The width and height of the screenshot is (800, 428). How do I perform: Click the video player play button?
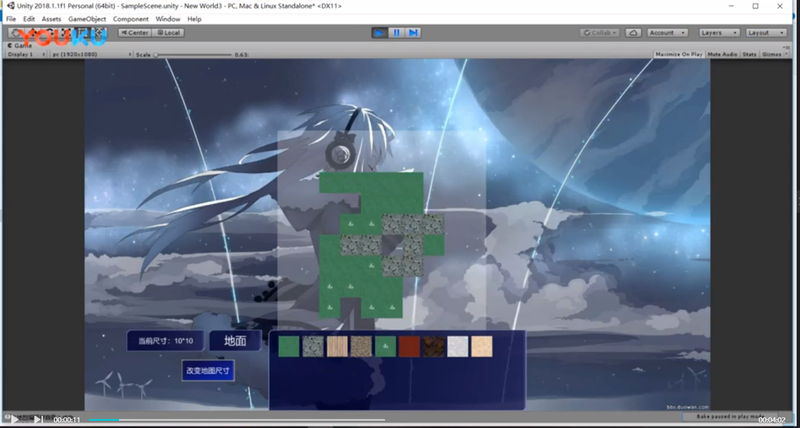point(15,419)
